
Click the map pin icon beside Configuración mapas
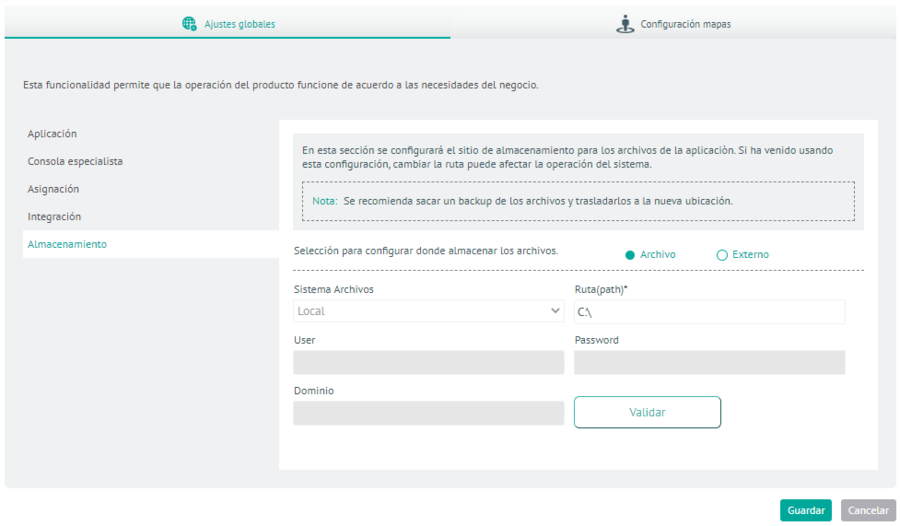(x=625, y=24)
